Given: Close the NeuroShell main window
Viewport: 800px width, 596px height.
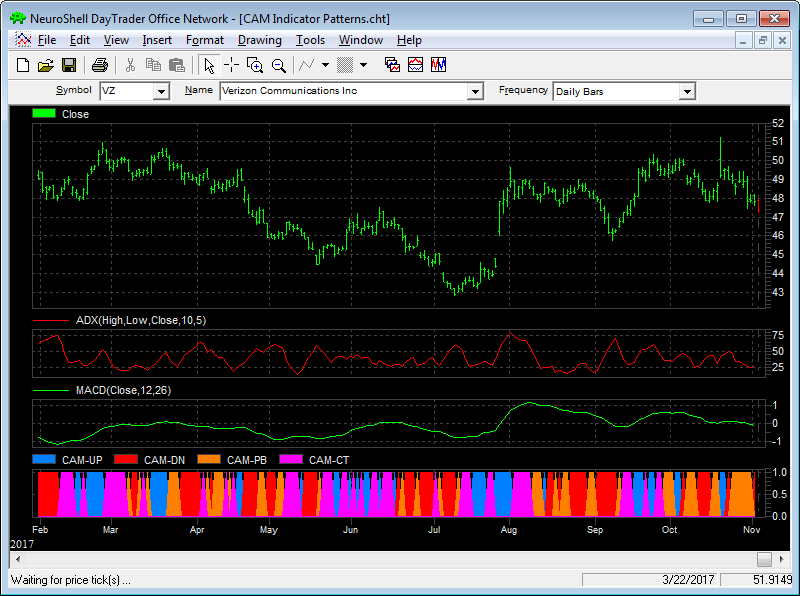Looking at the screenshot, I should coord(774,19).
